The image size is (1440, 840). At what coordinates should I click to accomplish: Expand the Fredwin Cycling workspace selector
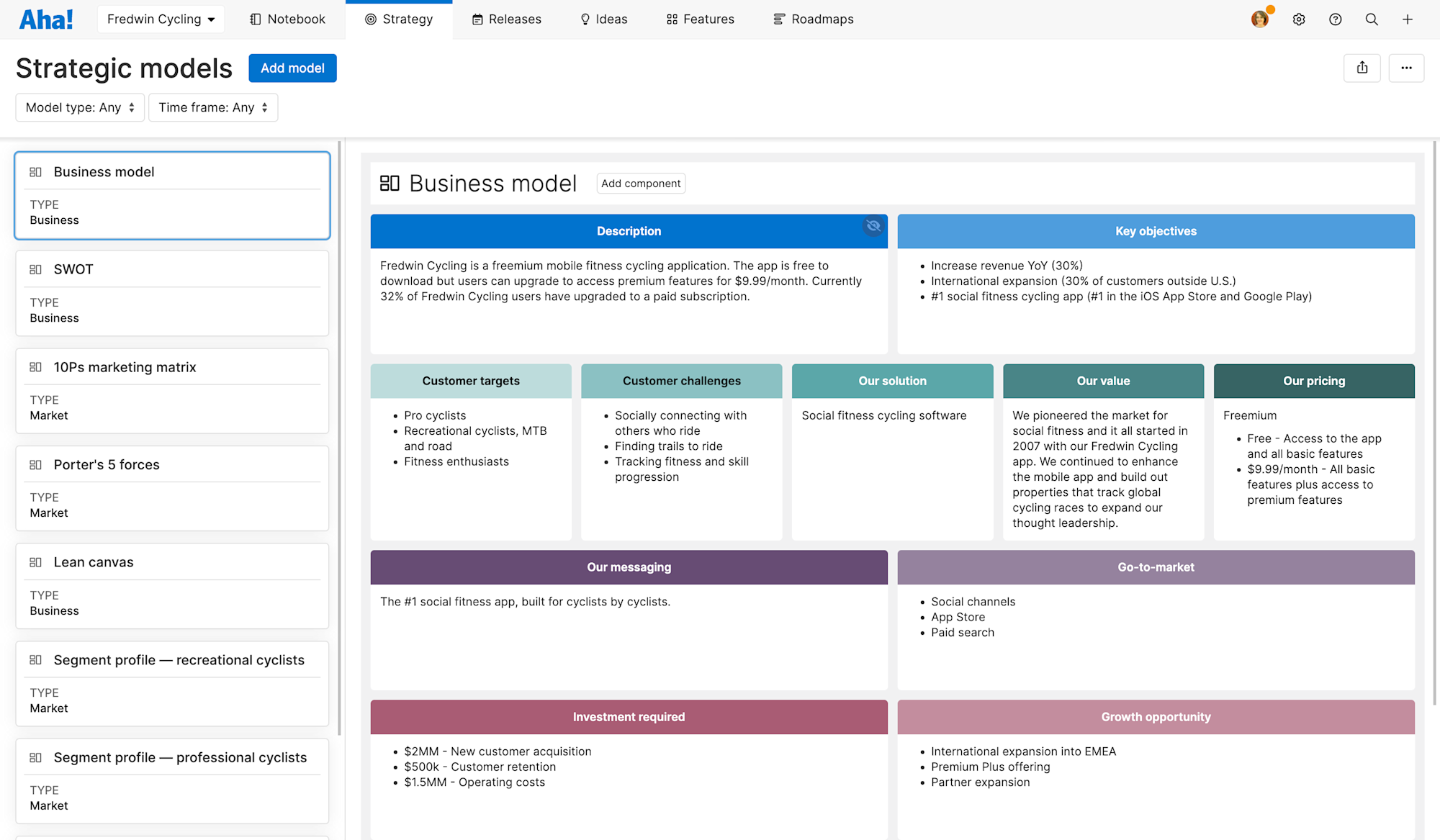(x=160, y=19)
